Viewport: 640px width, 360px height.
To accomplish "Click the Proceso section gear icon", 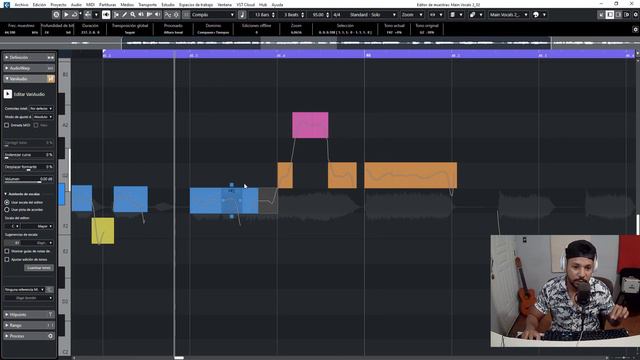I will [51, 336].
